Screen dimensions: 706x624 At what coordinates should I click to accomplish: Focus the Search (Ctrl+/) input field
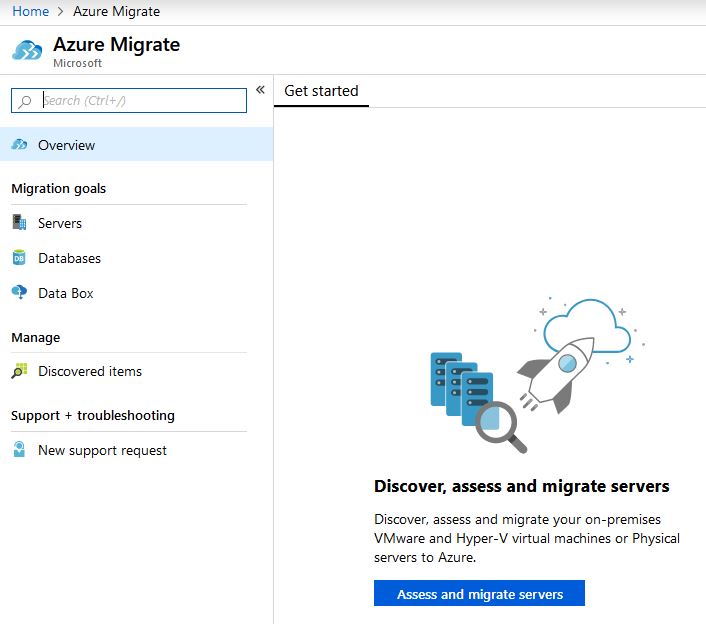[129, 100]
